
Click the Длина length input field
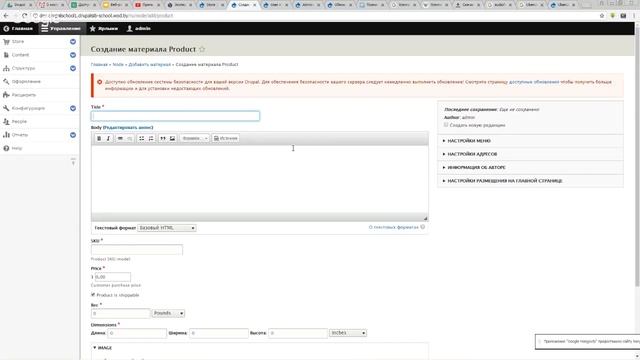click(x=137, y=333)
